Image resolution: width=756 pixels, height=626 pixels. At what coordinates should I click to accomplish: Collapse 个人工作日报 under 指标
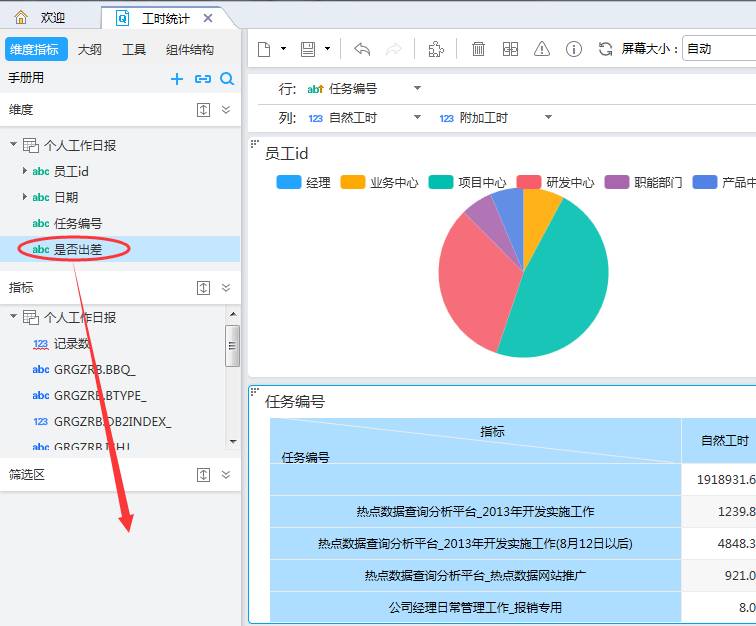[14, 316]
